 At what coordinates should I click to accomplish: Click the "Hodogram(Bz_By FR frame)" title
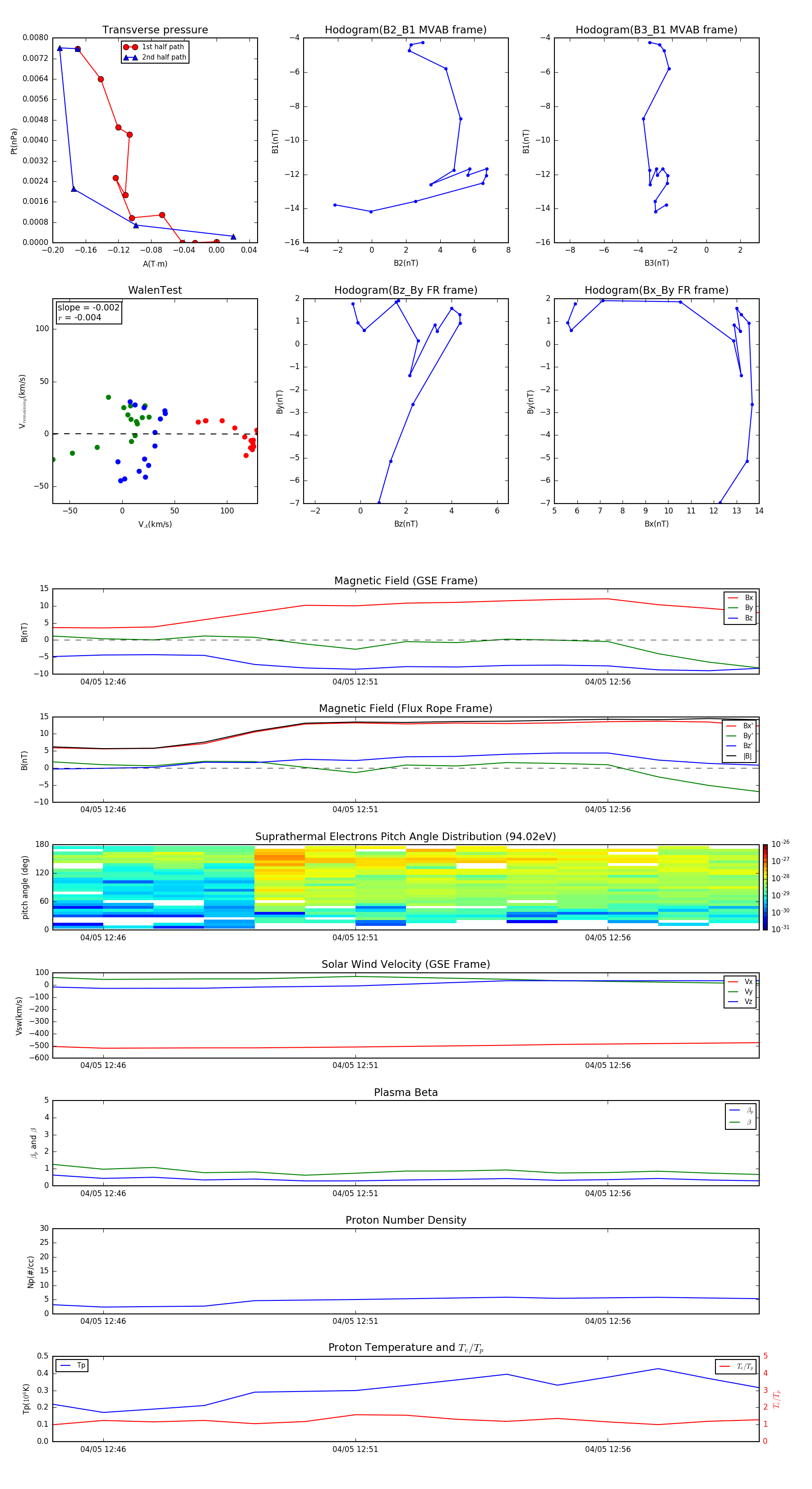coord(406,290)
